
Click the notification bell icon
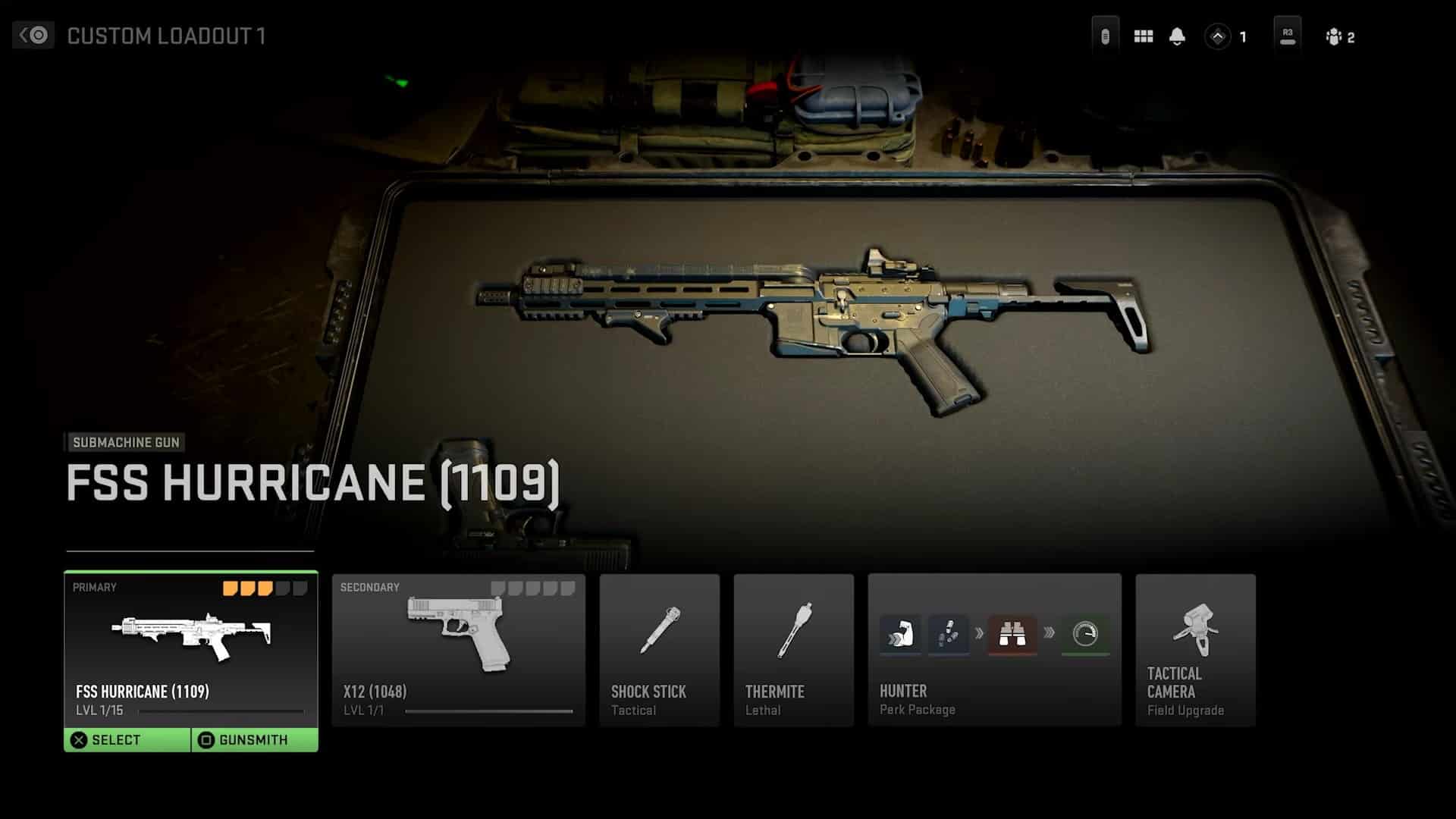1176,35
